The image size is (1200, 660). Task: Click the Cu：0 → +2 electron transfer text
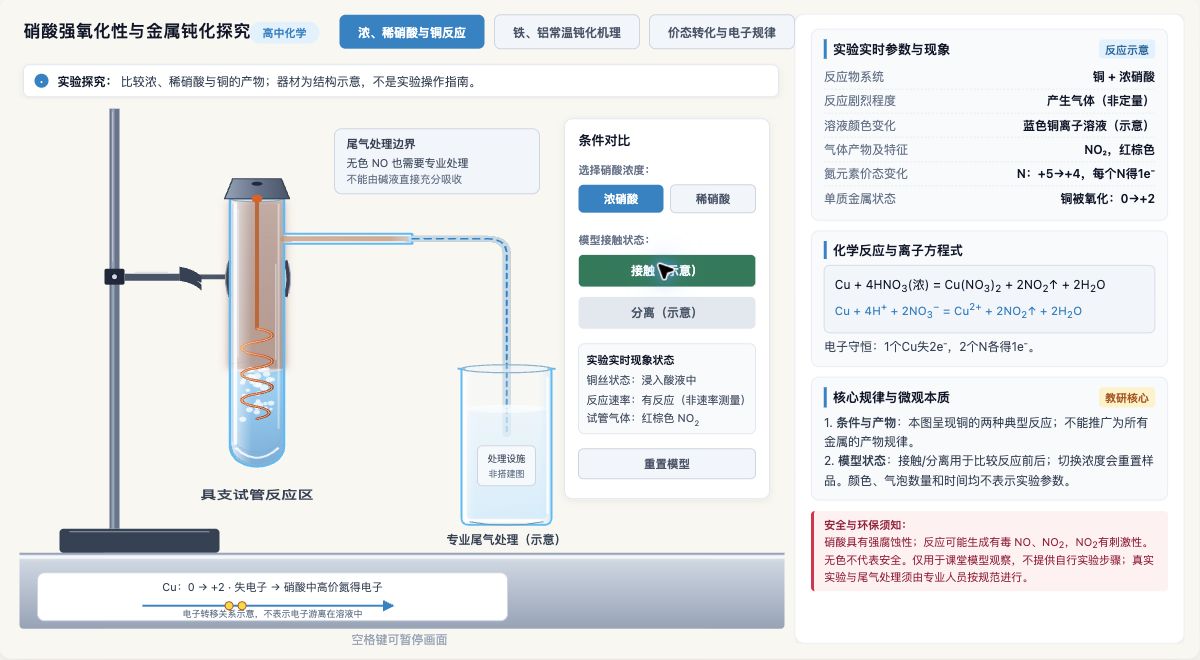tap(272, 587)
